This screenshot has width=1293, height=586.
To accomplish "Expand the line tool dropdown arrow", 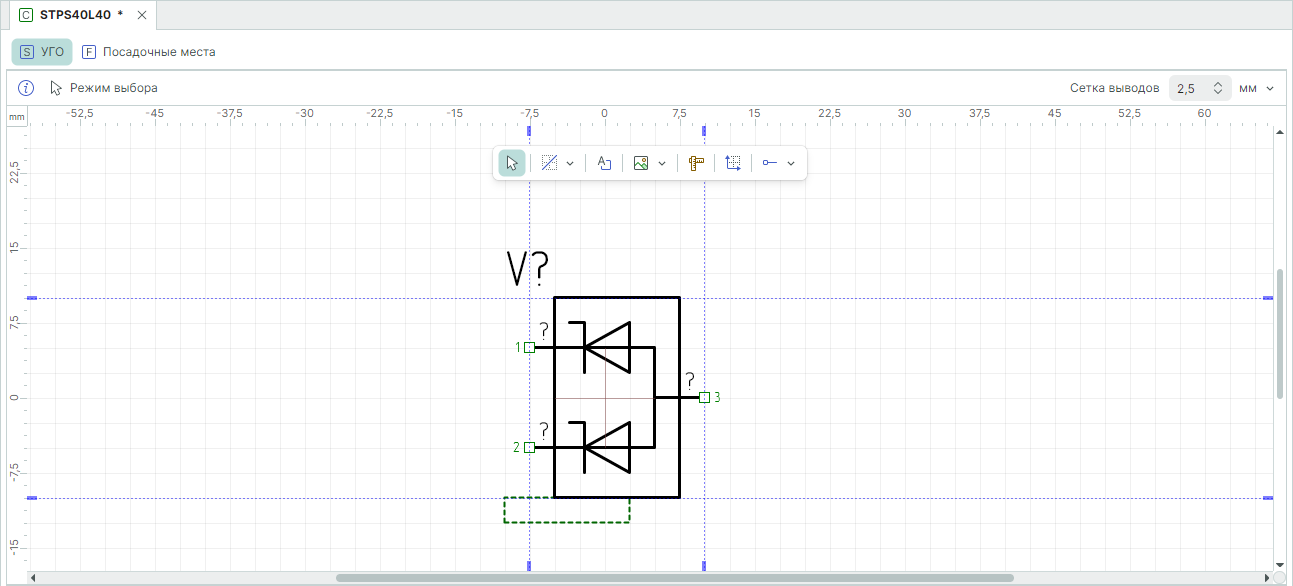I will pos(570,163).
